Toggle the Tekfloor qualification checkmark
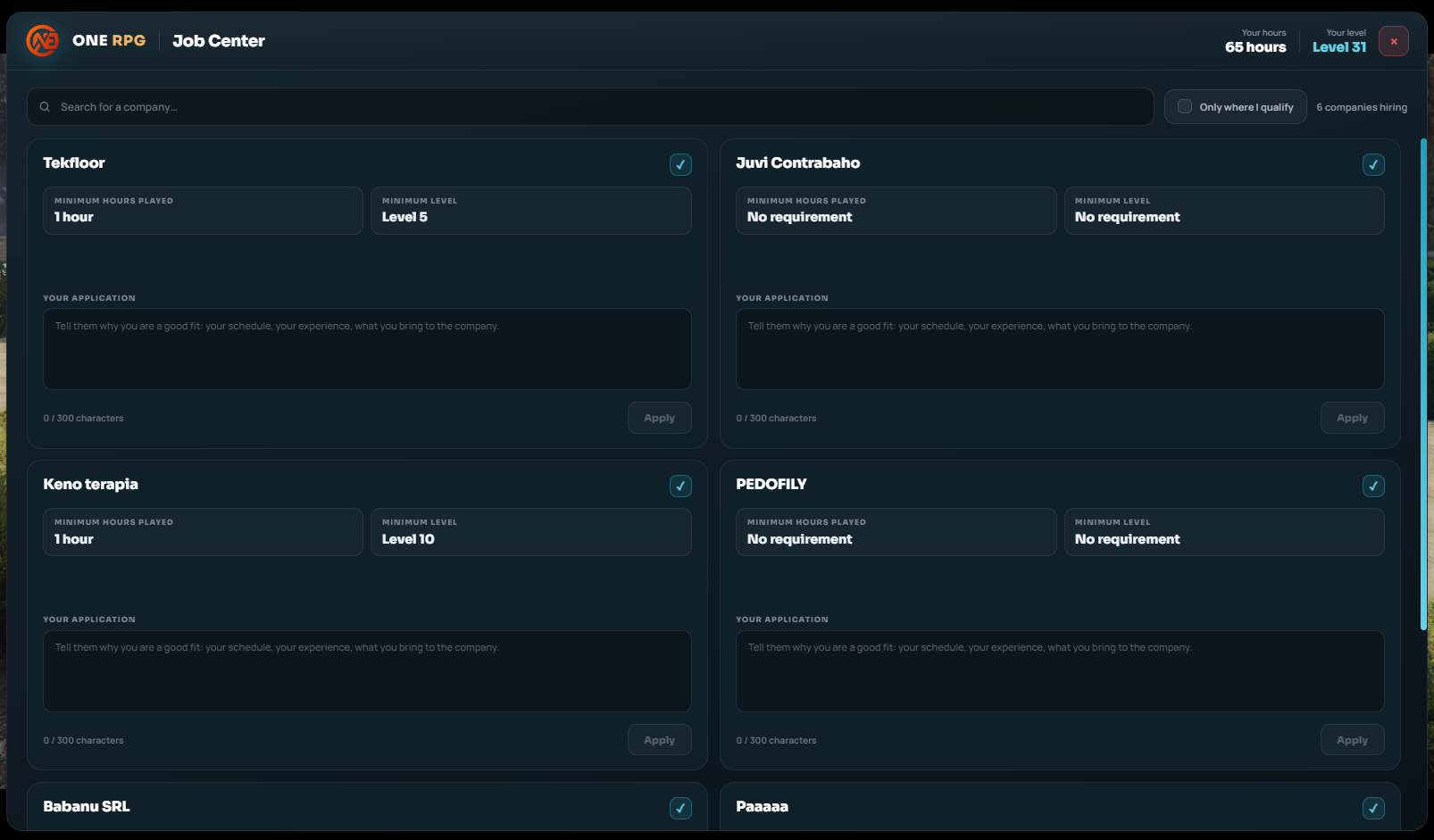Viewport: 1434px width, 840px height. 680,164
